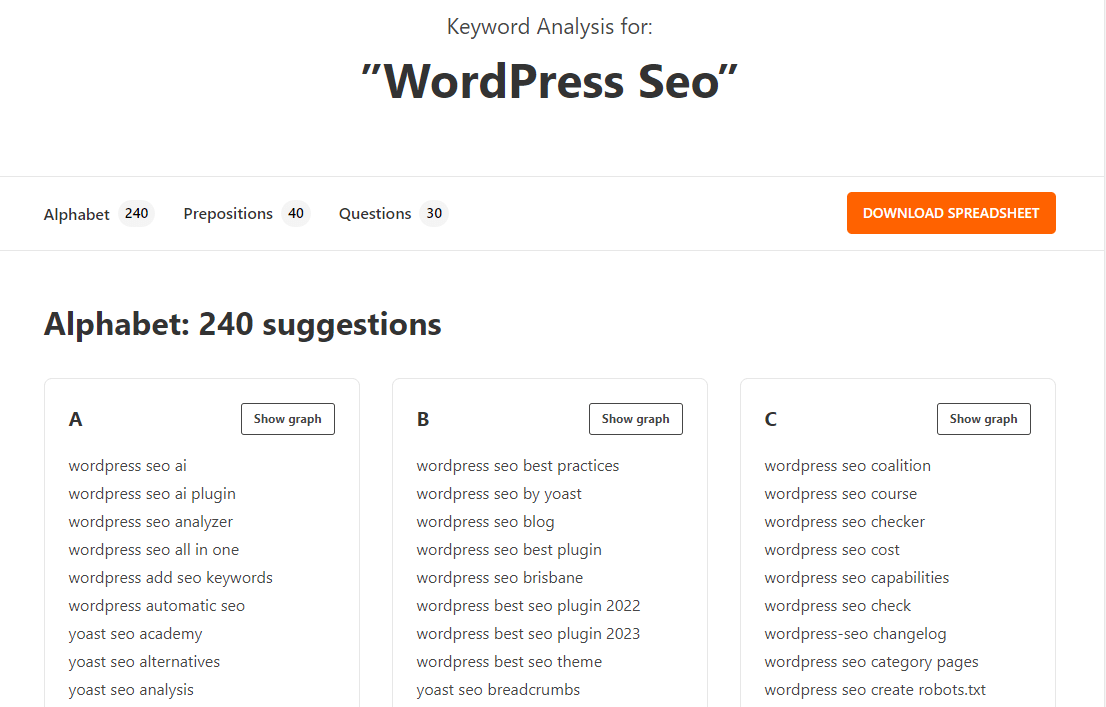Open the 'wordpress seo by yoast' keyword
The height and width of the screenshot is (707, 1106).
tap(499, 493)
